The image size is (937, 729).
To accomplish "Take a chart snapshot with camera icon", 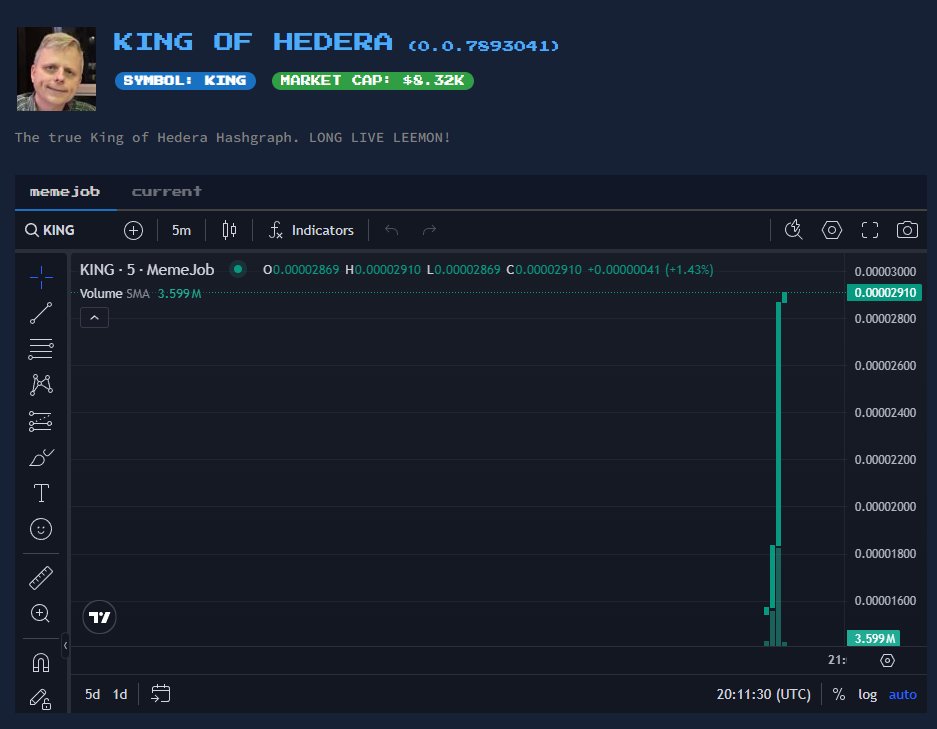I will [x=907, y=230].
